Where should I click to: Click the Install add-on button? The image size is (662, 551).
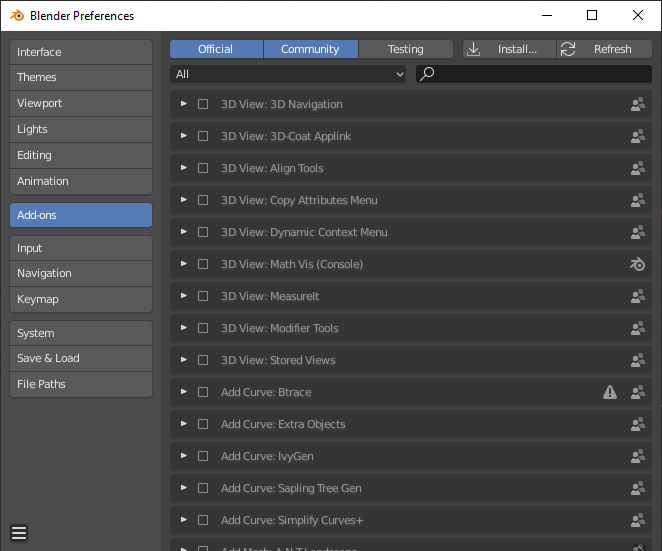point(510,49)
